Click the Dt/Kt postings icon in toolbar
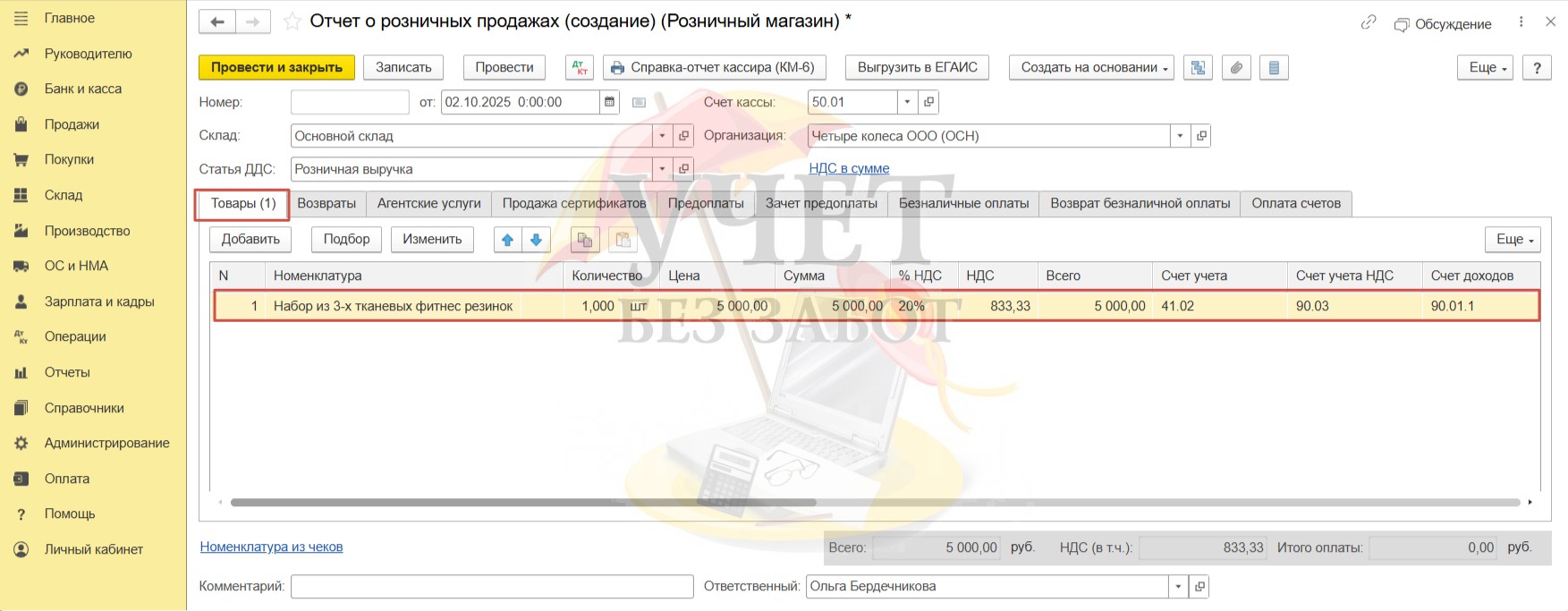 [x=580, y=68]
